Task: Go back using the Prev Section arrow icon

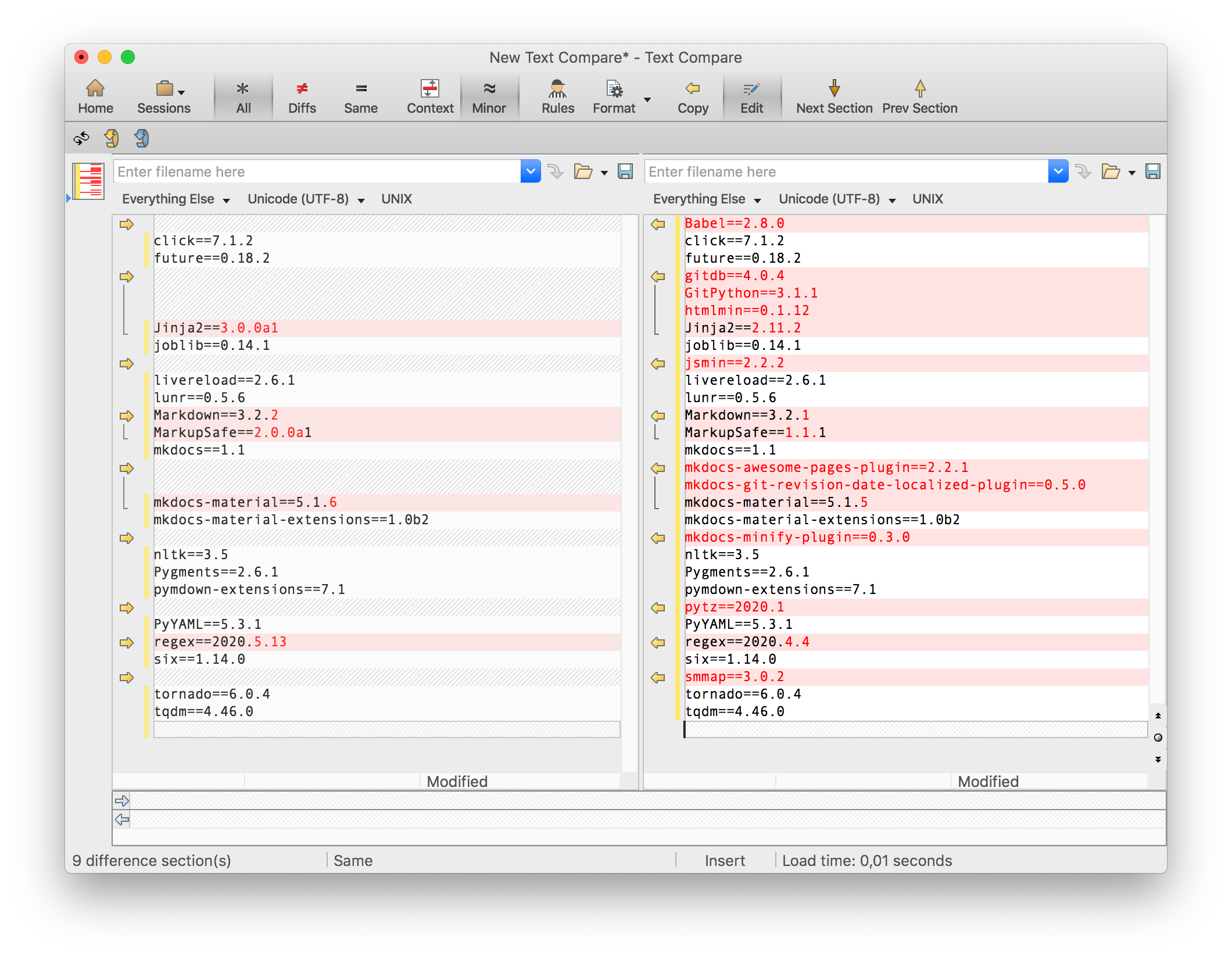Action: (x=920, y=96)
